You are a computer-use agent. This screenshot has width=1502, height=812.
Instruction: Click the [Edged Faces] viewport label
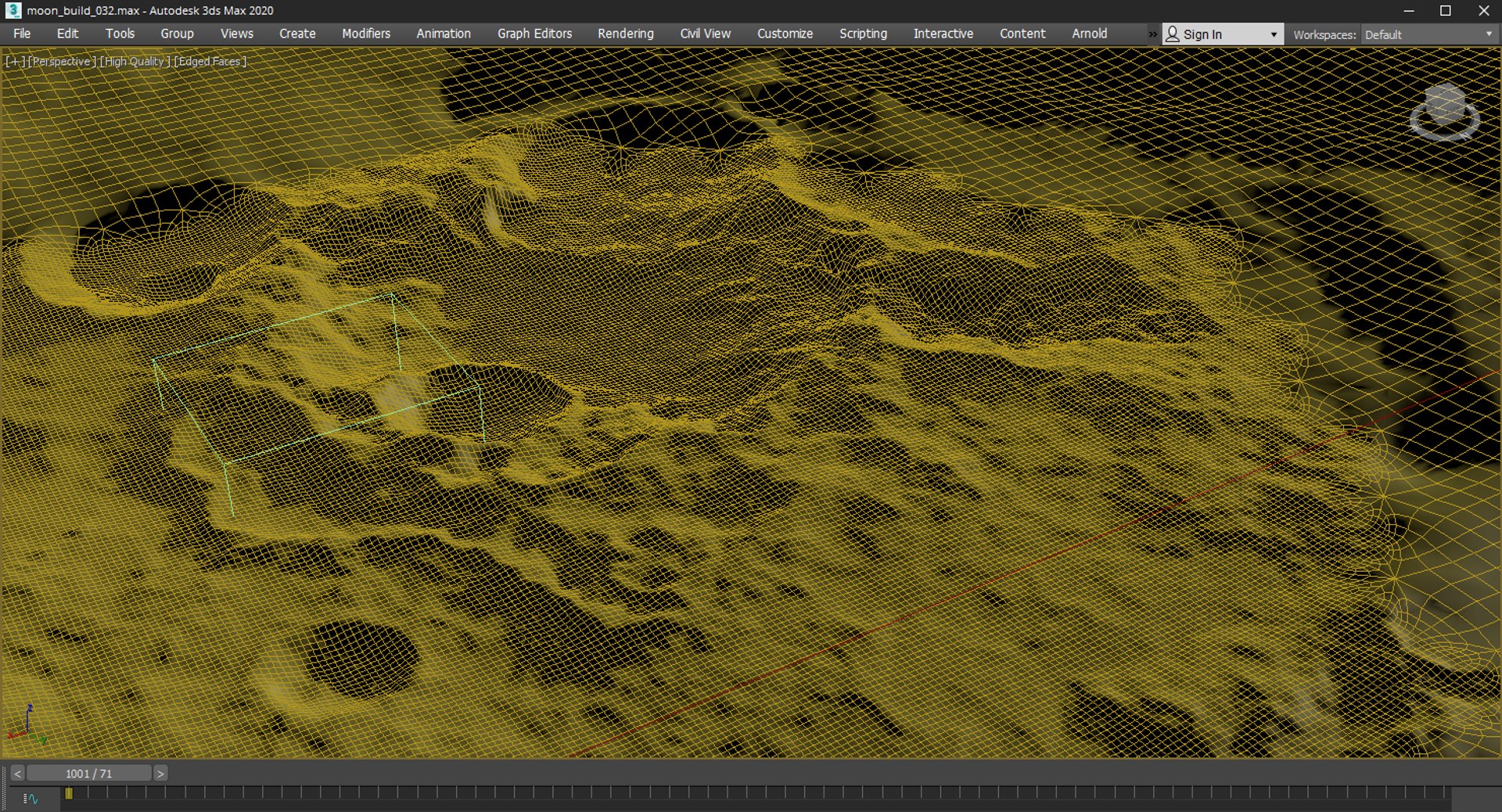point(210,61)
